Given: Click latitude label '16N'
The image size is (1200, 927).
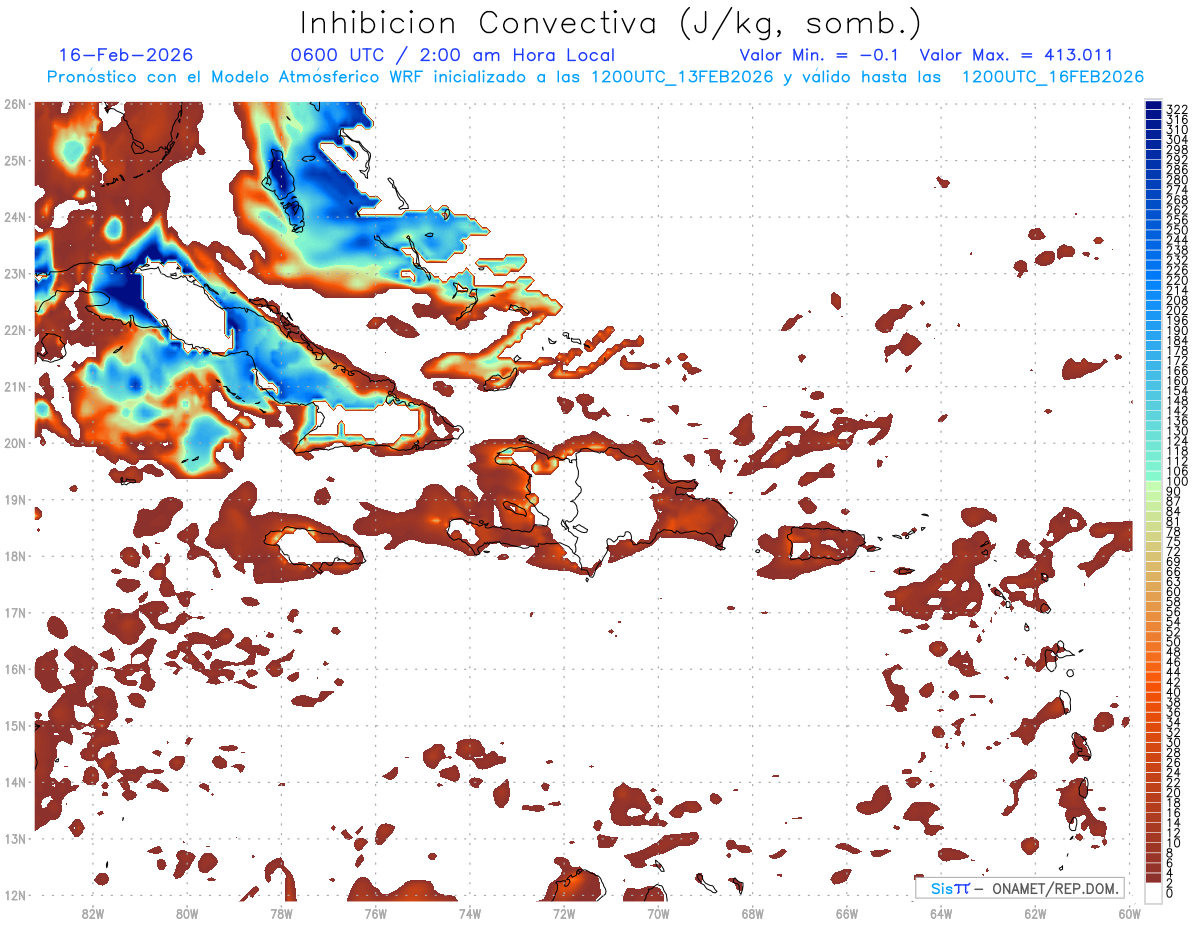Looking at the screenshot, I should [x=15, y=669].
